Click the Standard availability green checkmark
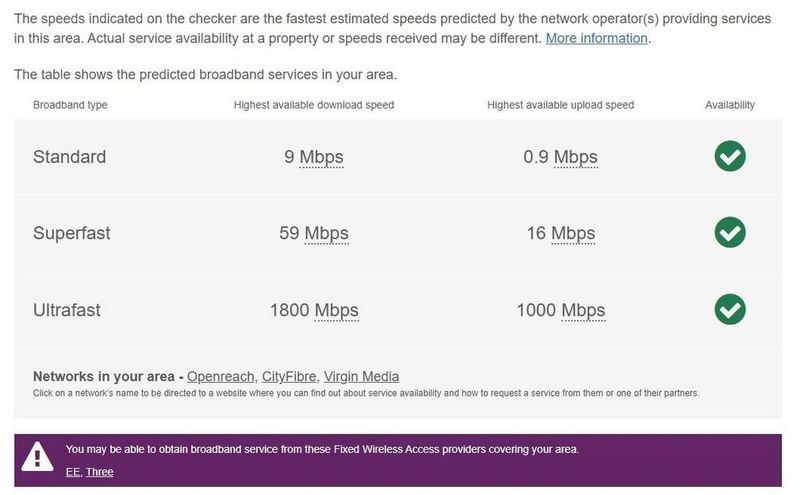The image size is (800, 495). (x=730, y=156)
